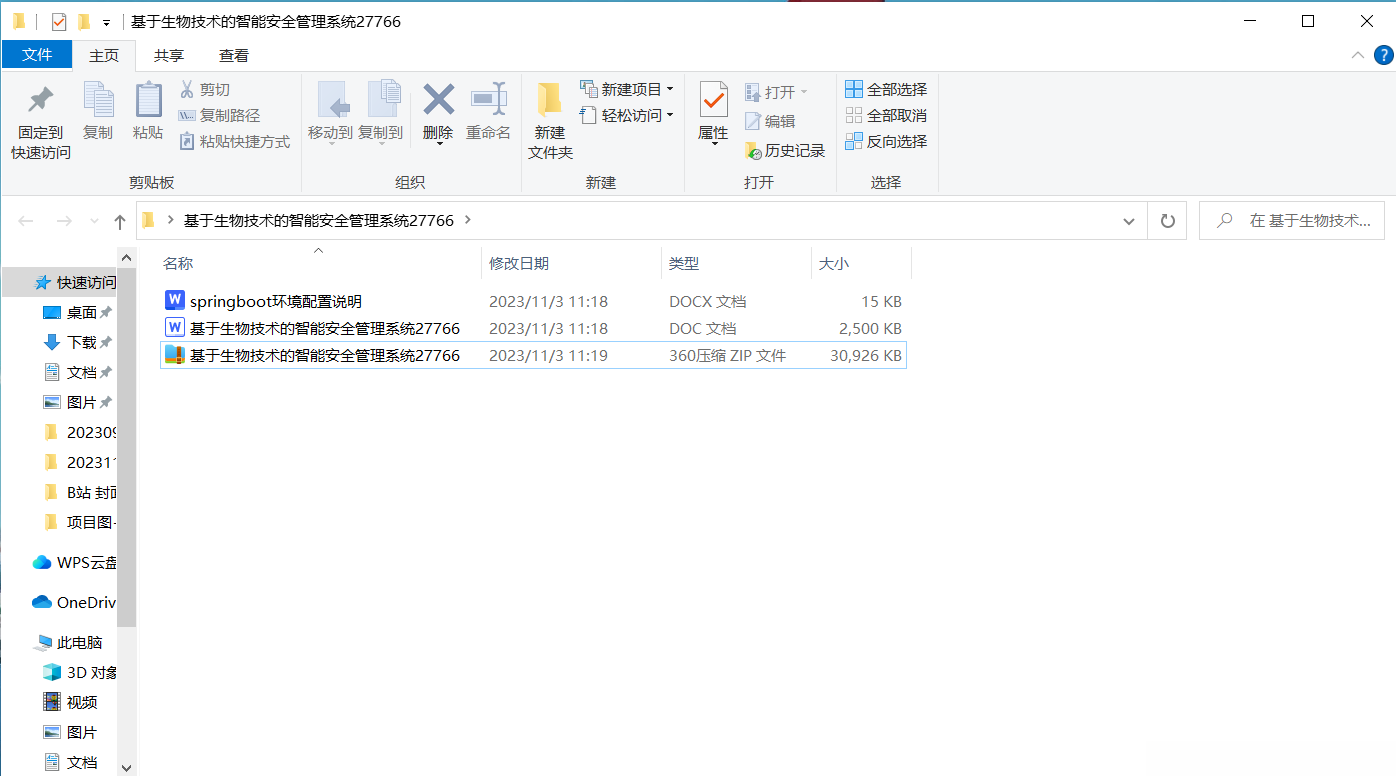Switch to the Share (共享) tab
This screenshot has width=1396, height=776.
click(x=169, y=55)
